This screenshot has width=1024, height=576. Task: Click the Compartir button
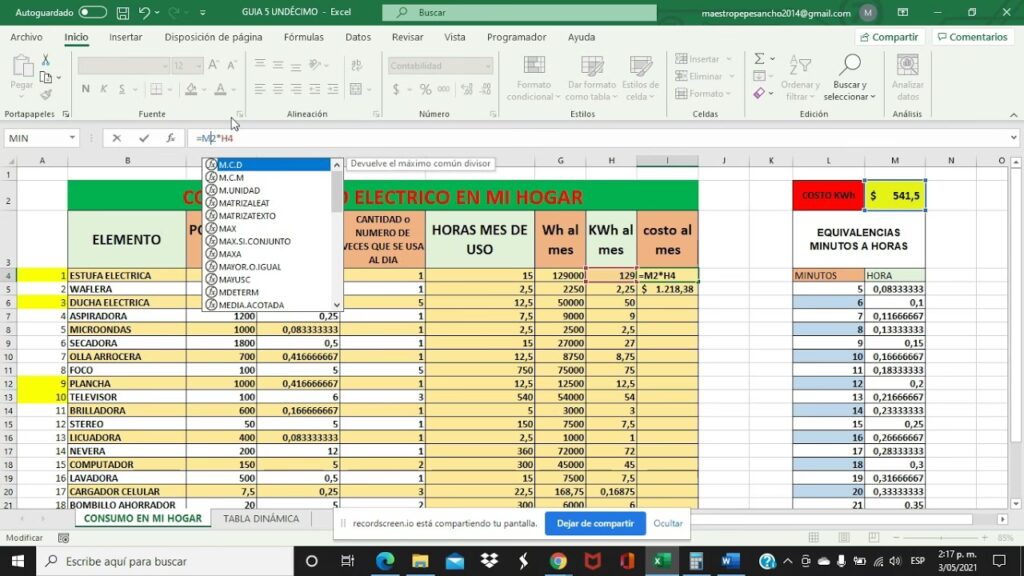888,37
